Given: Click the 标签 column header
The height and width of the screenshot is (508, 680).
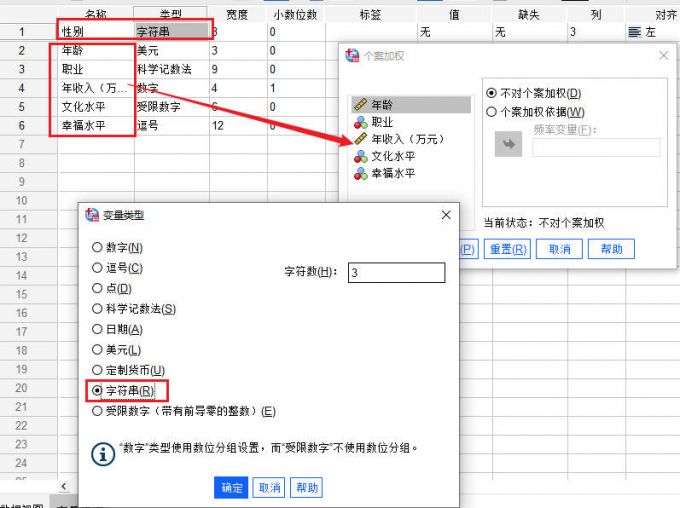Looking at the screenshot, I should click(x=371, y=14).
